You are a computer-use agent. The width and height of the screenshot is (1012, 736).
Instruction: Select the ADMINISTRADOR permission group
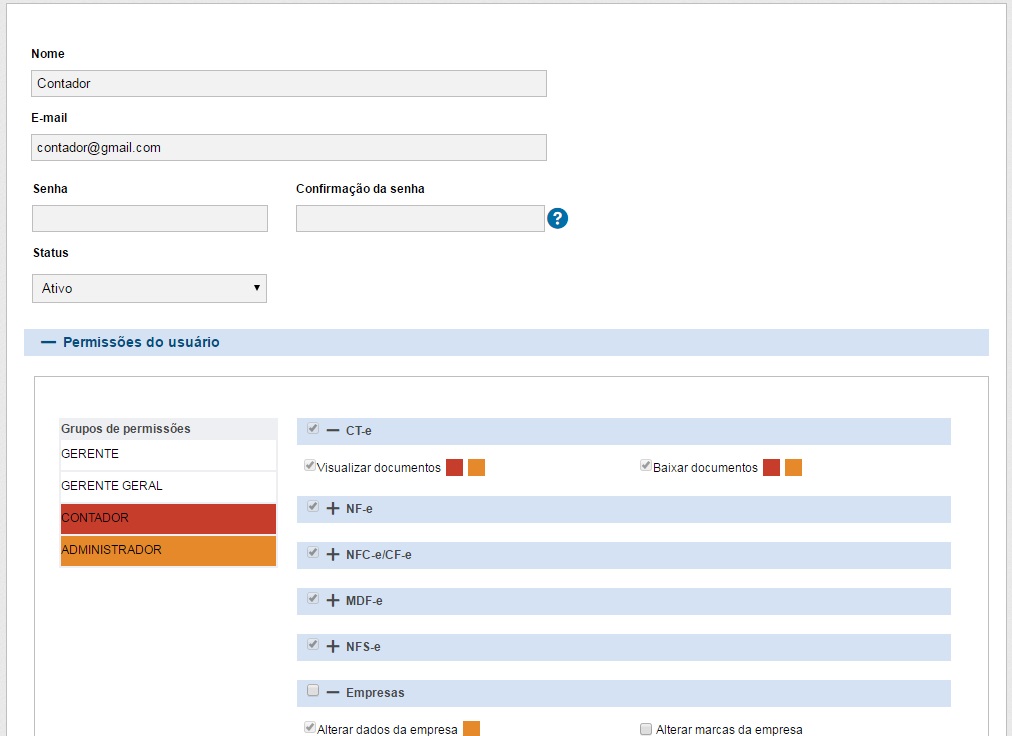pos(168,550)
